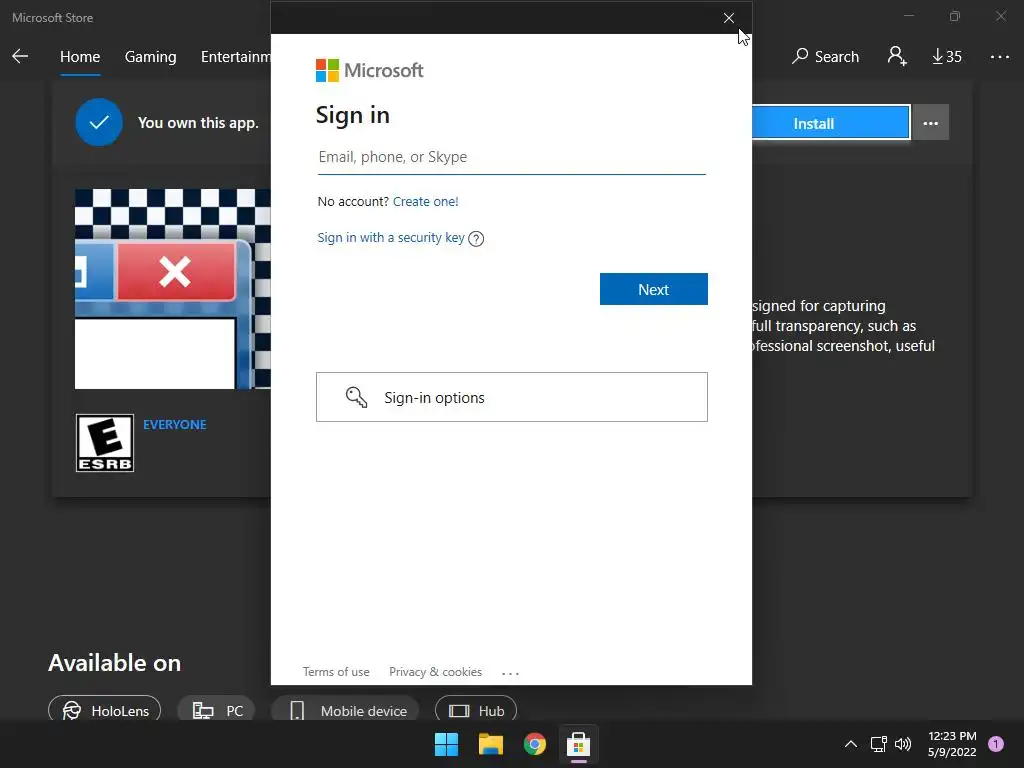1024x768 pixels.
Task: Click the help icon beside security key link
Action: tap(476, 239)
